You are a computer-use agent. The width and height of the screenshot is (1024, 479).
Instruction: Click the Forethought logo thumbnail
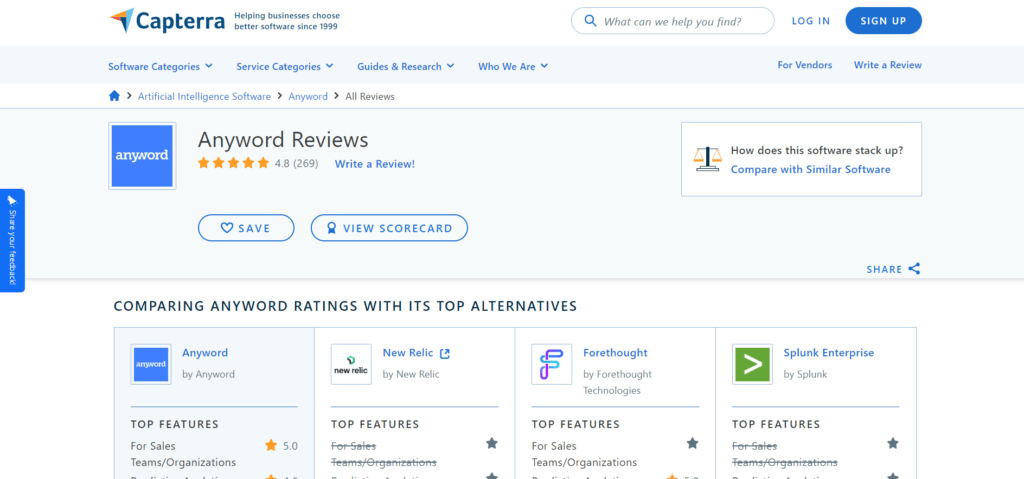click(551, 364)
